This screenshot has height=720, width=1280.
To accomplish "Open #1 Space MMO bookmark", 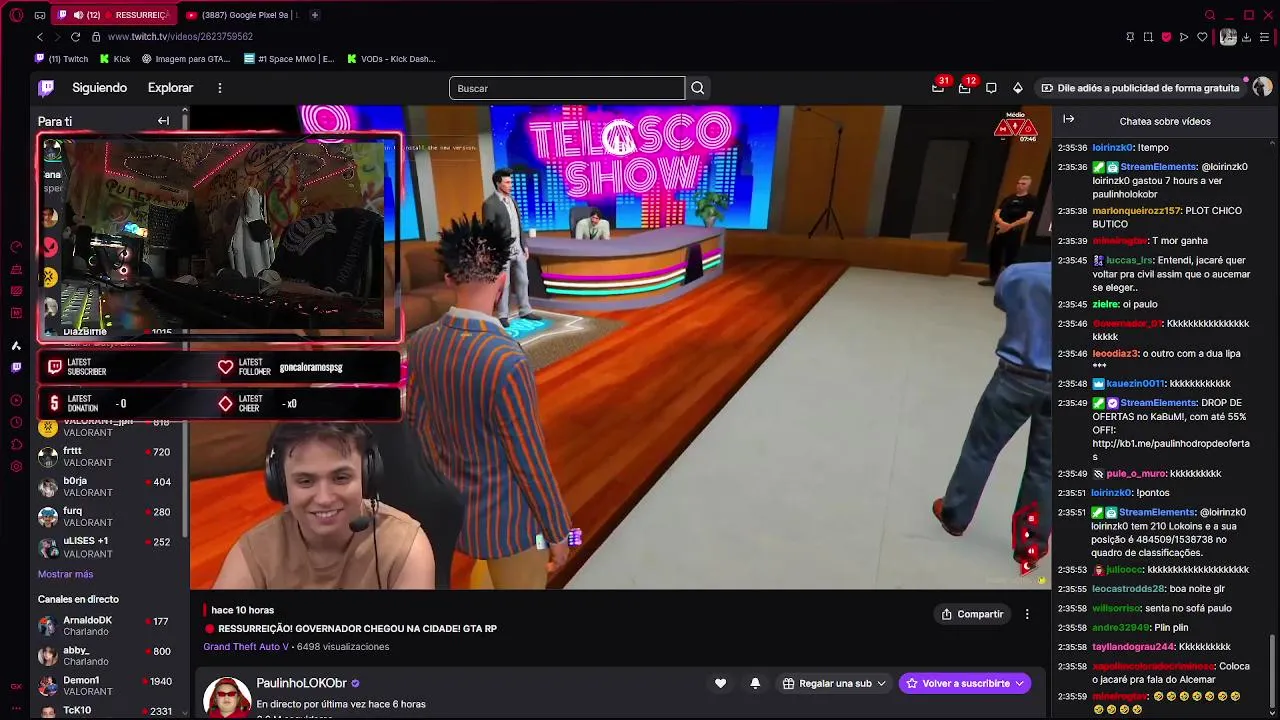I will pos(289,59).
